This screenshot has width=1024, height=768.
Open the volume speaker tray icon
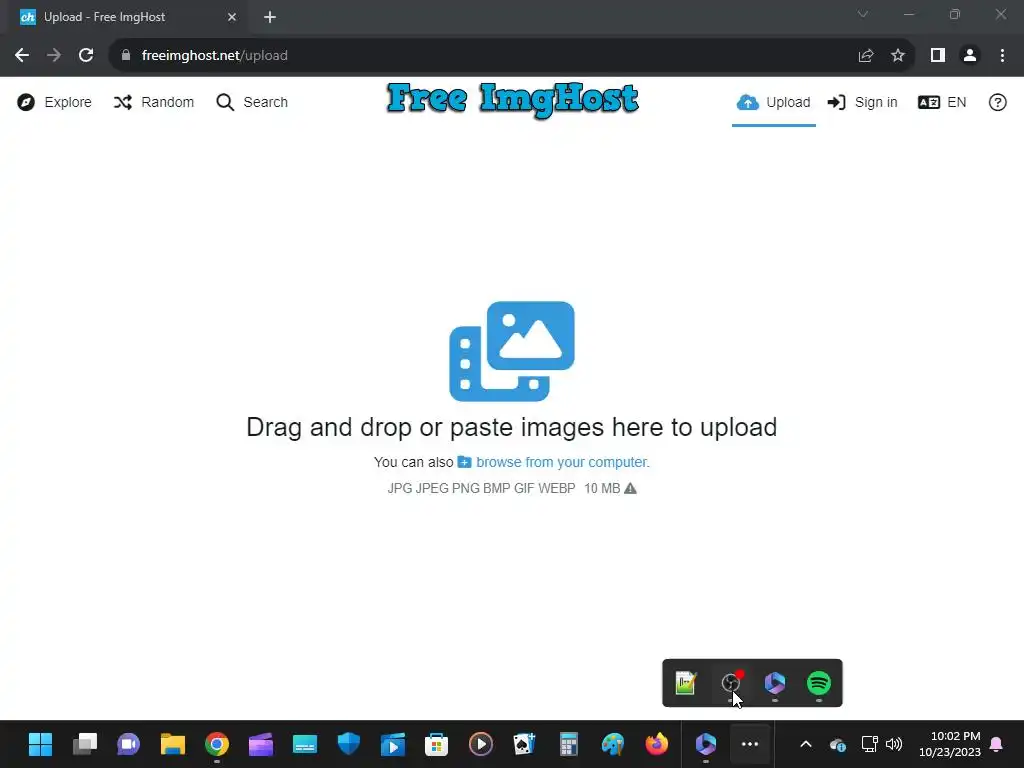tap(893, 744)
